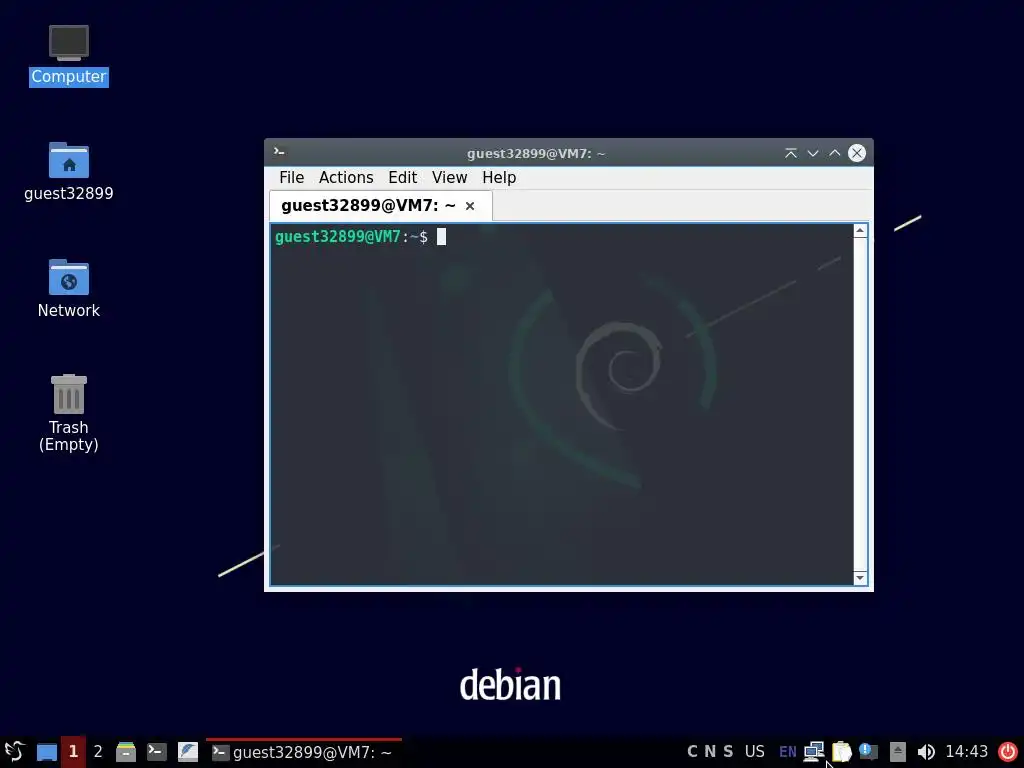Switch to workspace 1

tap(73, 752)
